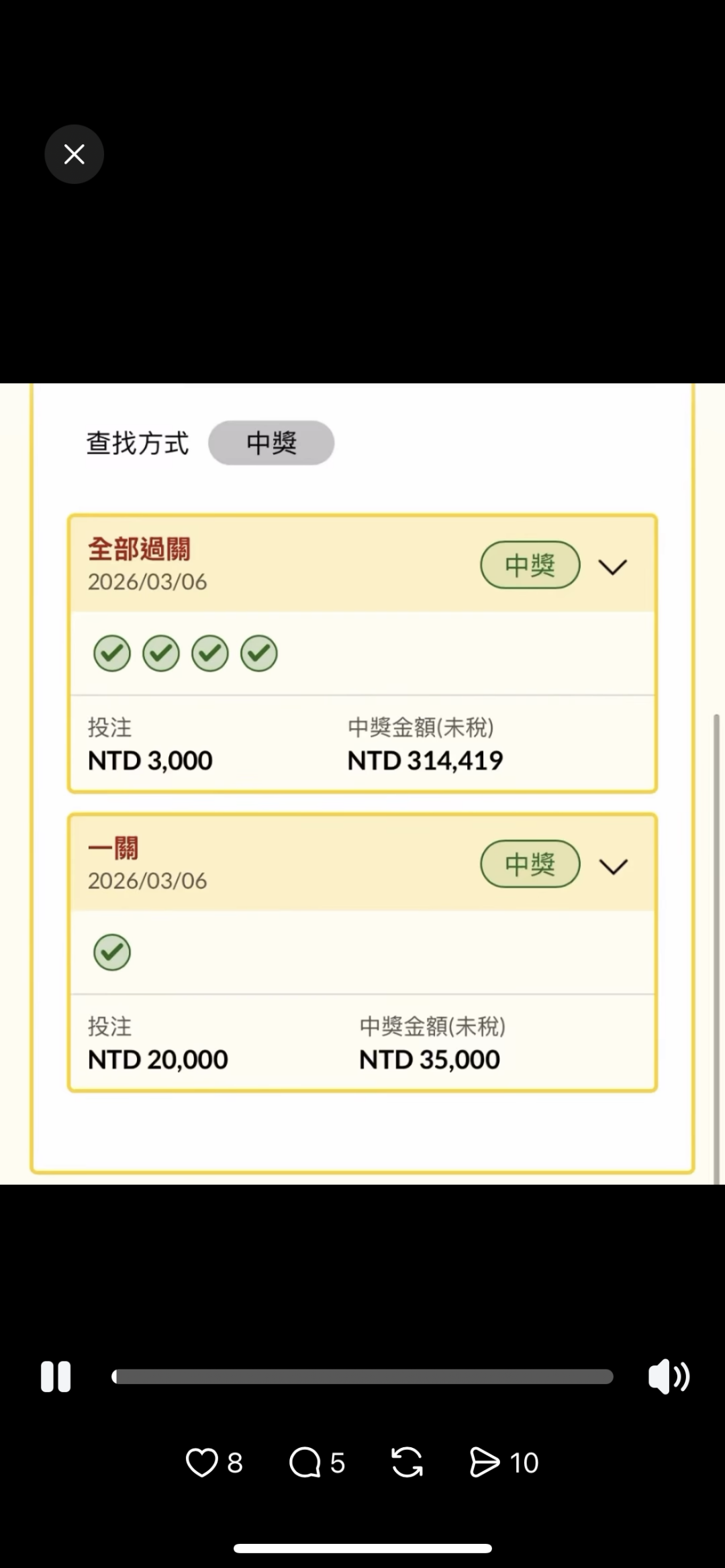Expand the 一關 bet details chevron

[x=613, y=866]
